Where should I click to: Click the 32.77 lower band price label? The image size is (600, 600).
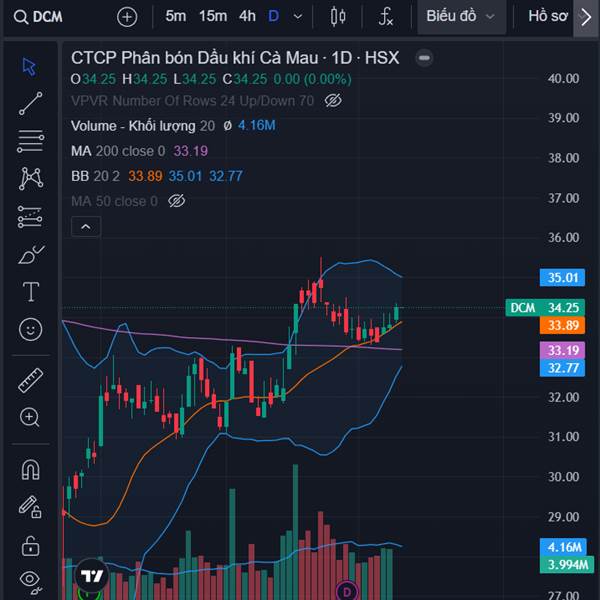tap(562, 368)
